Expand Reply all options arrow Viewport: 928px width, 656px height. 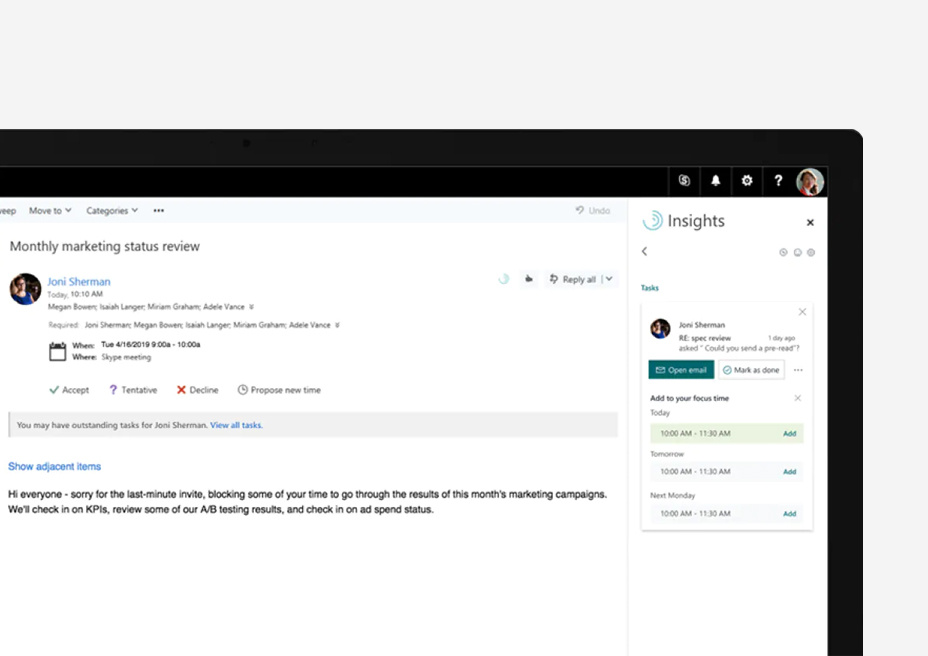pyautogui.click(x=608, y=279)
